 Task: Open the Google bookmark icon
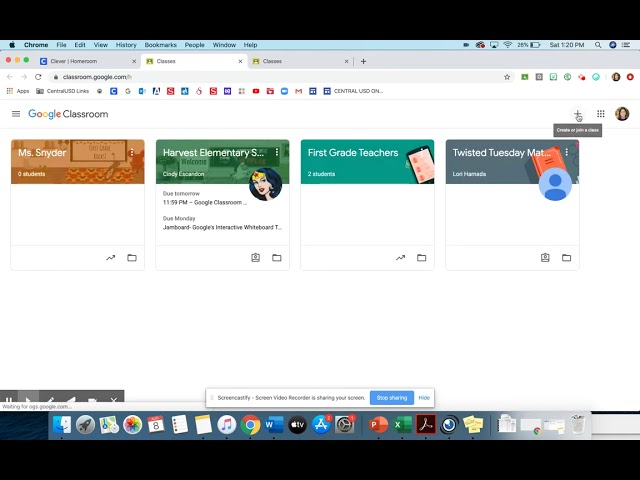[128, 91]
